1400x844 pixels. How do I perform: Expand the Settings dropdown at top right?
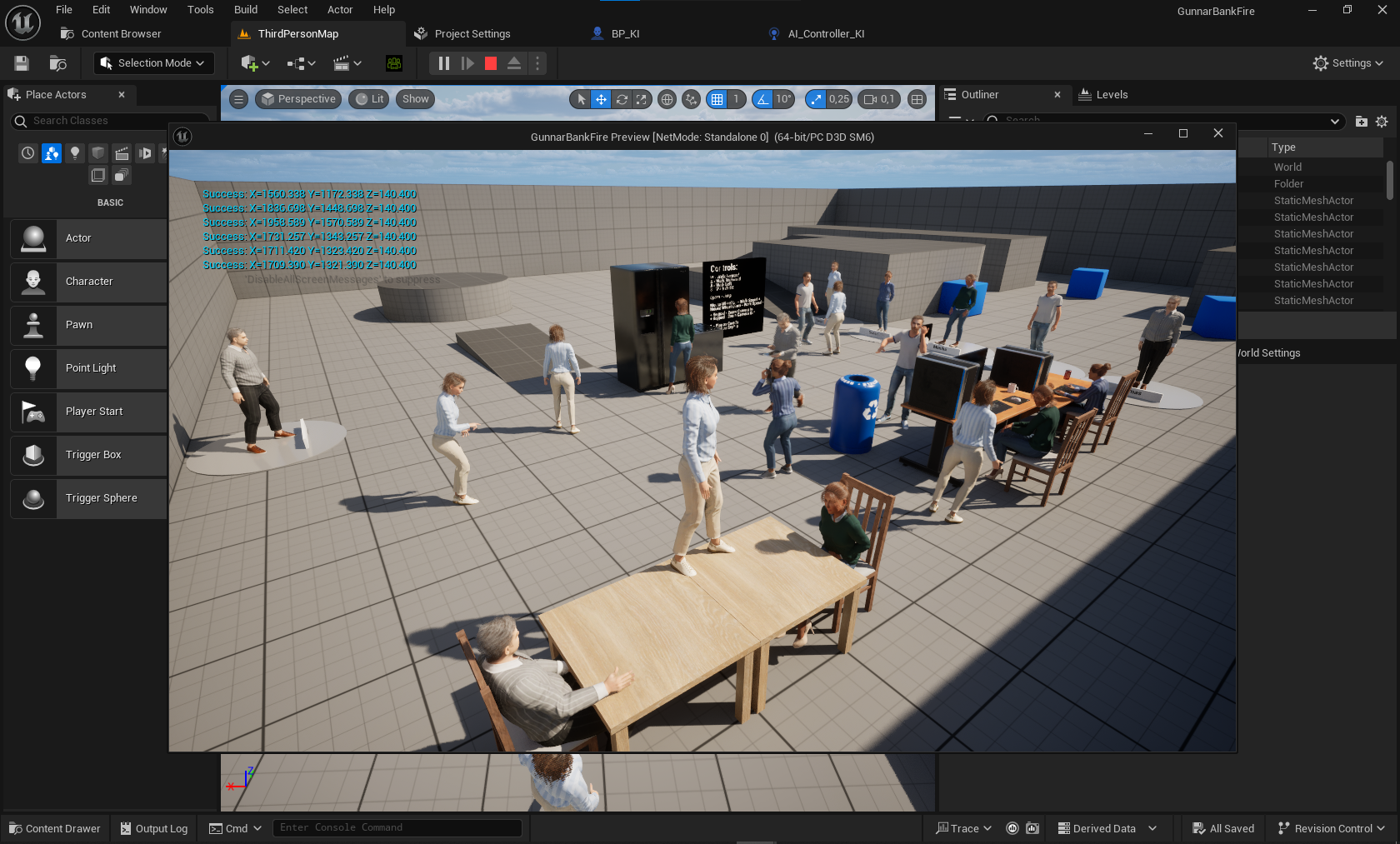[x=1347, y=63]
